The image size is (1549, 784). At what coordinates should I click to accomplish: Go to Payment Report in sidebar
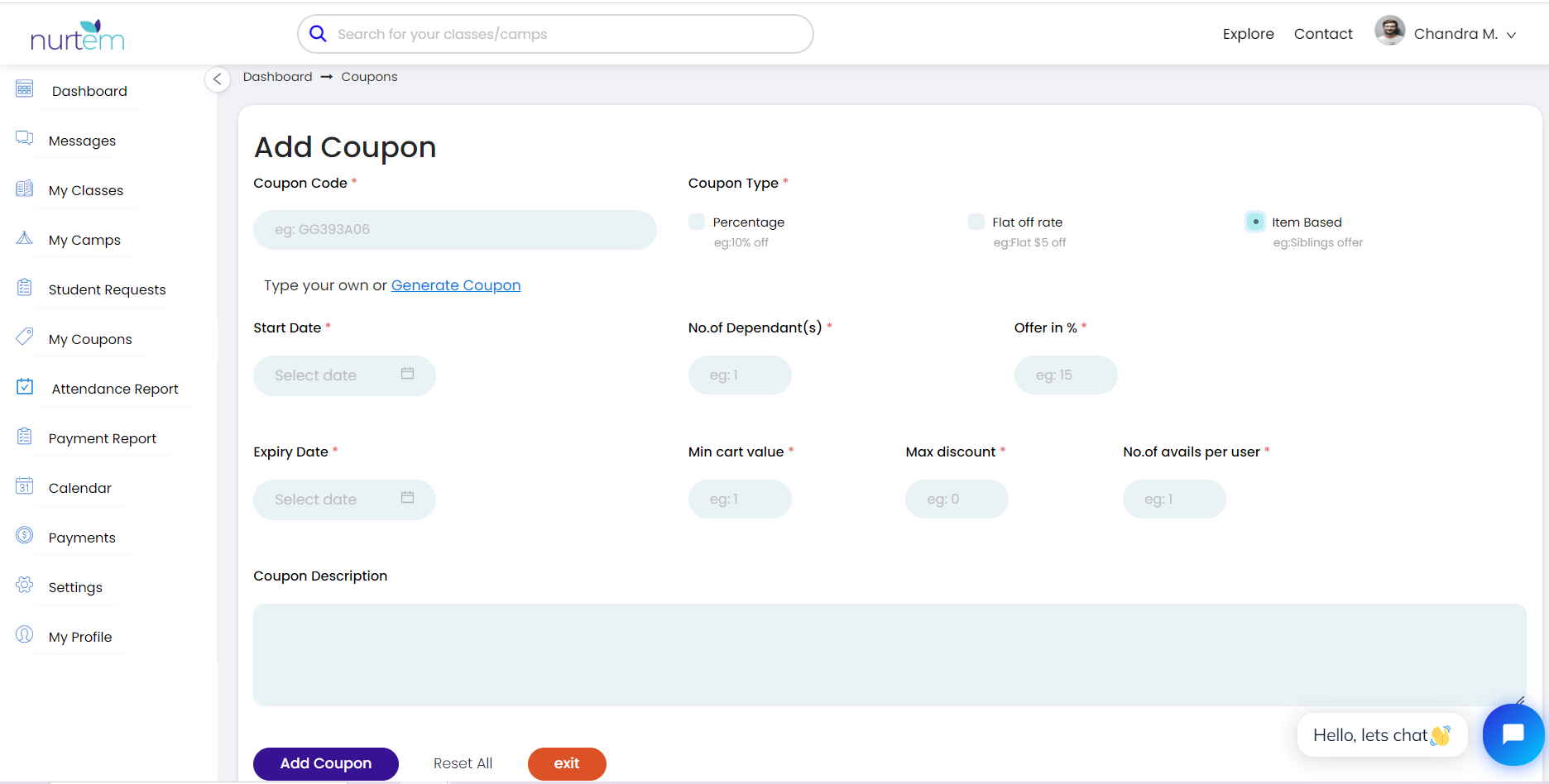pyautogui.click(x=102, y=438)
